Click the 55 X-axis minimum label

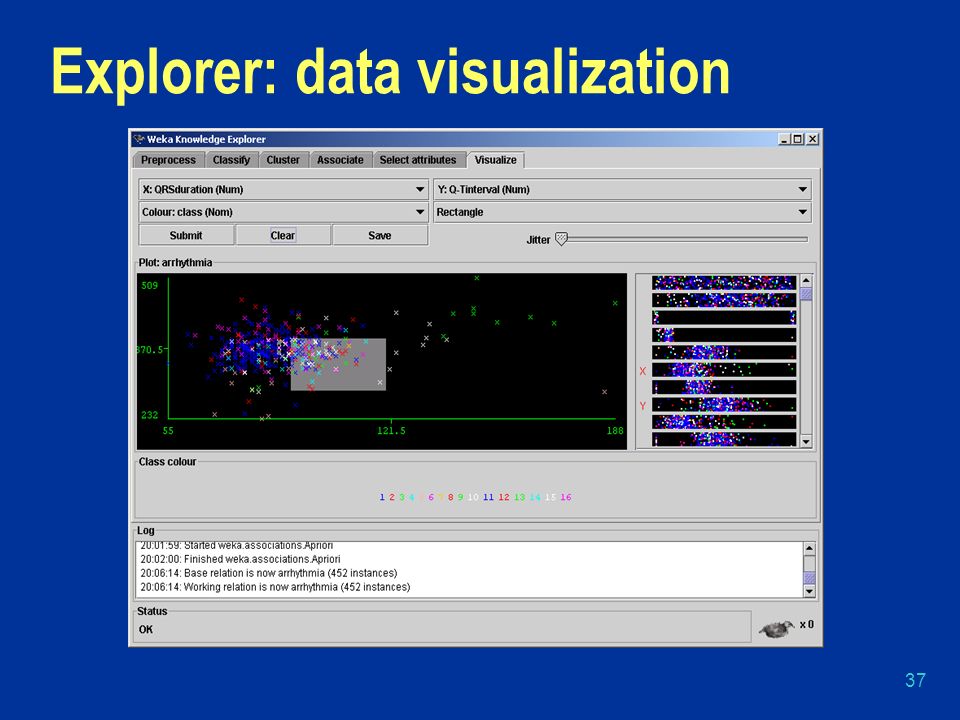click(x=168, y=431)
